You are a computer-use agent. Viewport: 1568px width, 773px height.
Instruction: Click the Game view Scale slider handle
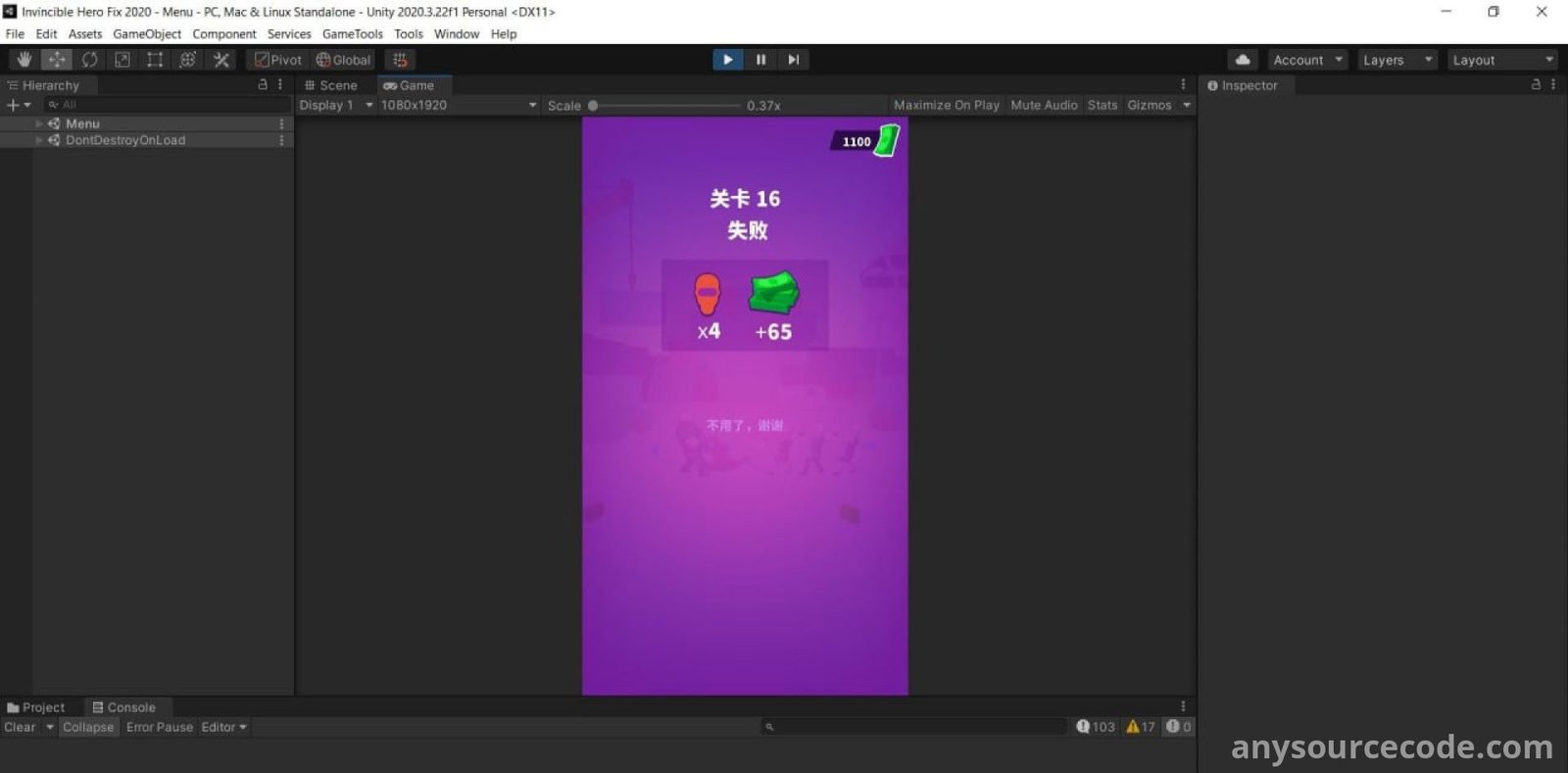pos(593,106)
